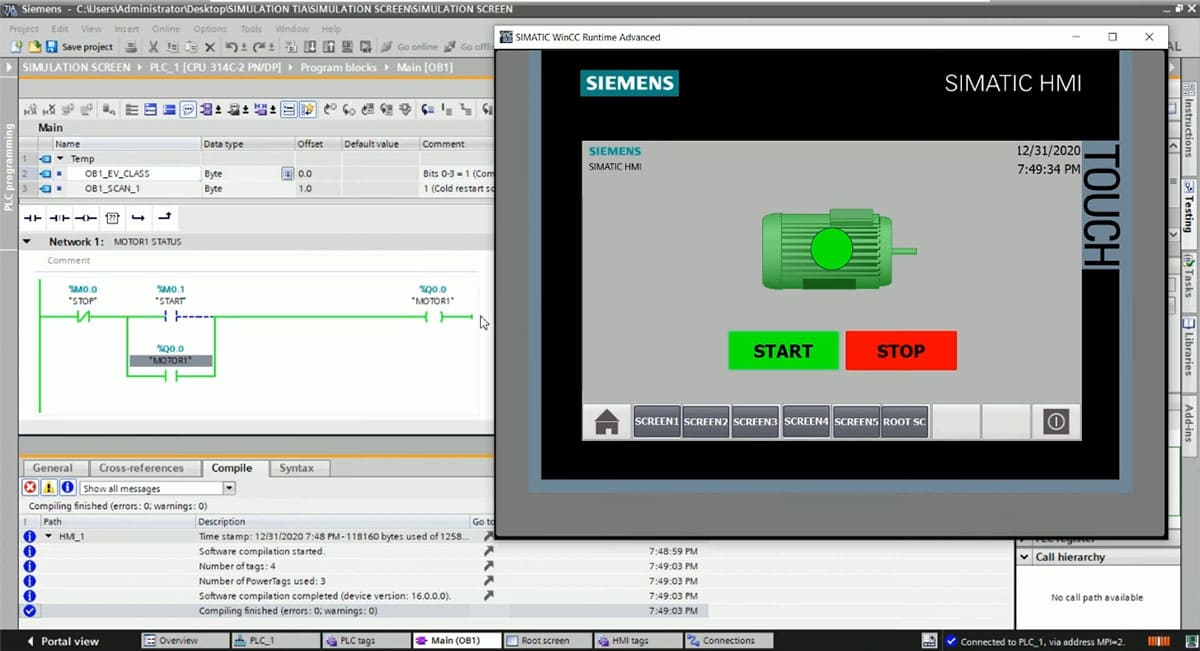Toggle the information filter in Compile panel
This screenshot has height=651, width=1200.
tap(67, 488)
